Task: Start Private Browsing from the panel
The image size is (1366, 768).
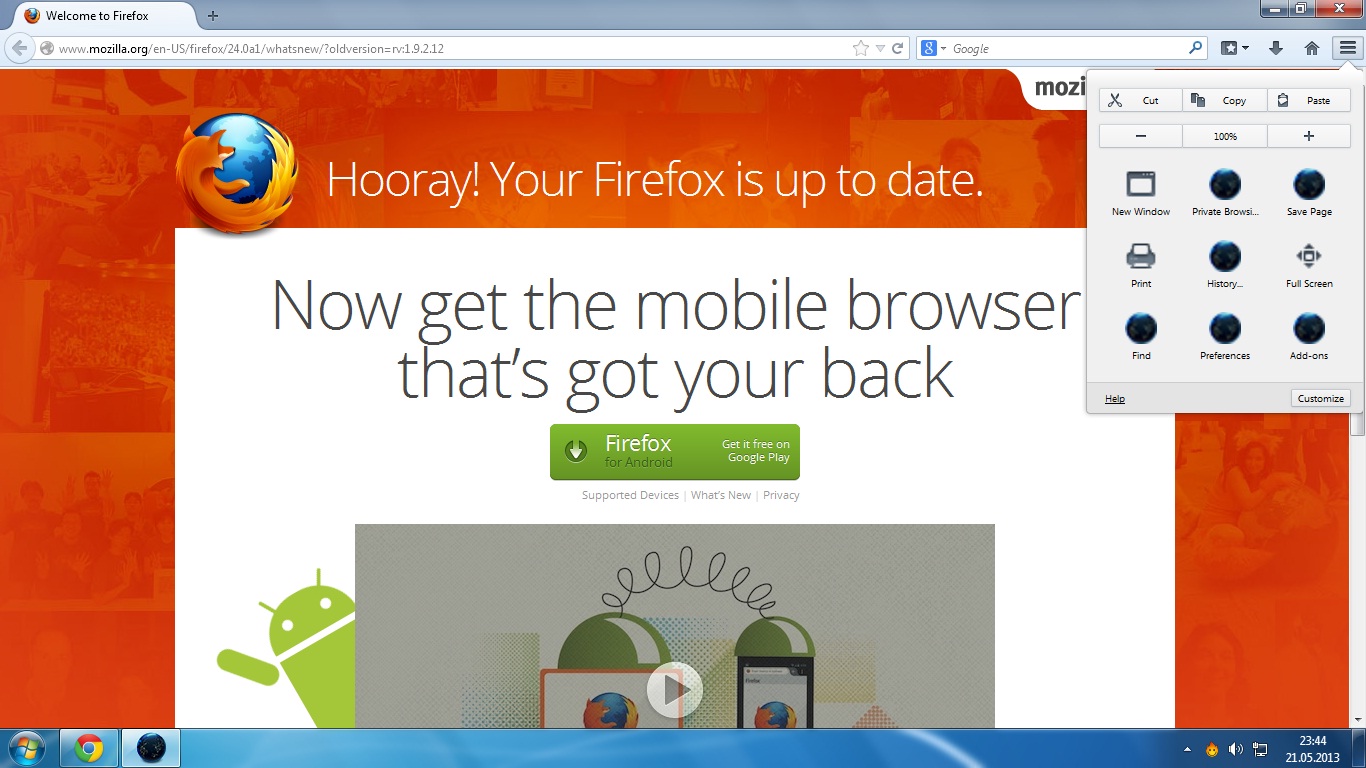Action: click(1225, 193)
